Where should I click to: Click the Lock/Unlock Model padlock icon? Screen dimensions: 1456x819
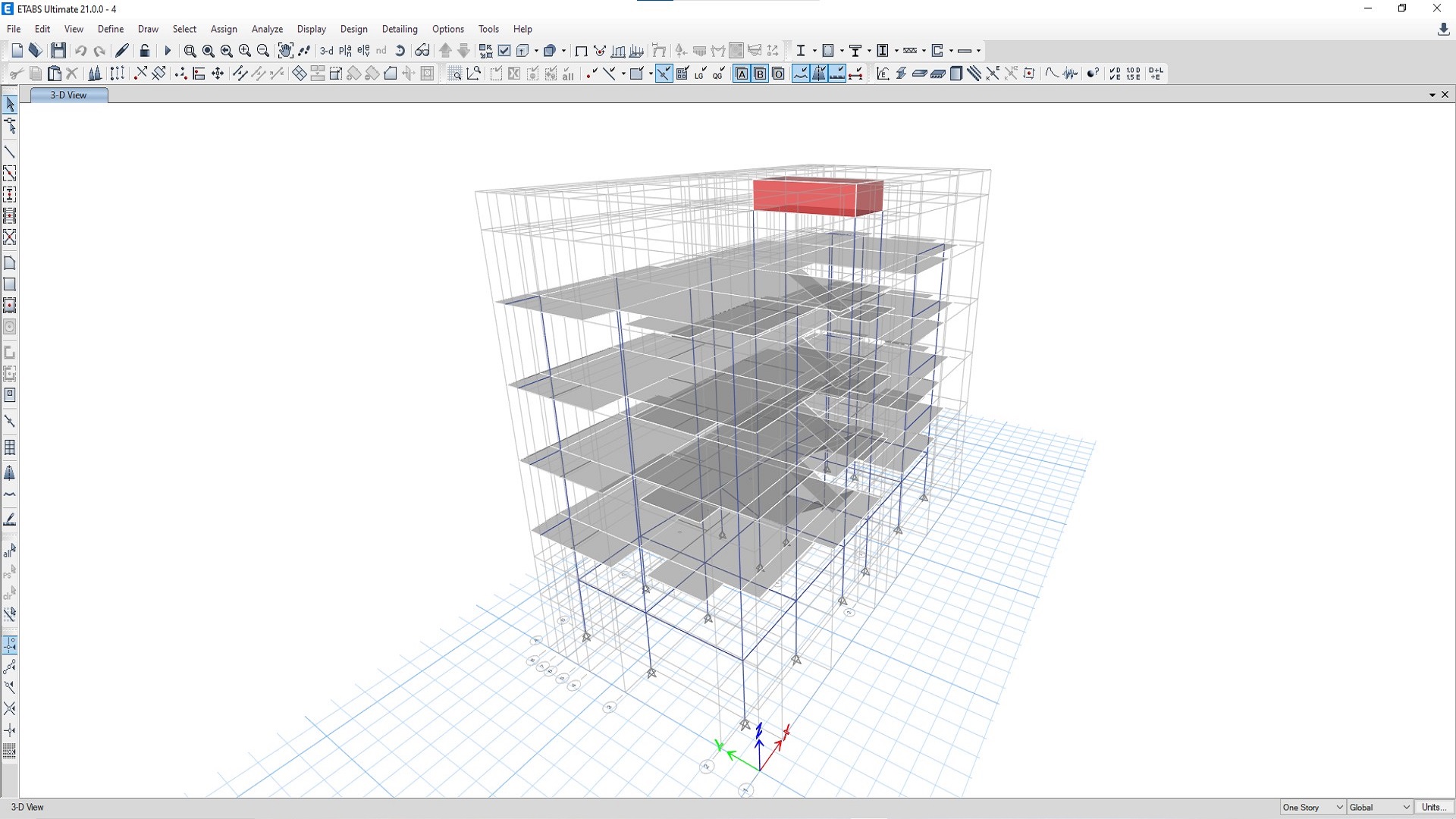145,51
